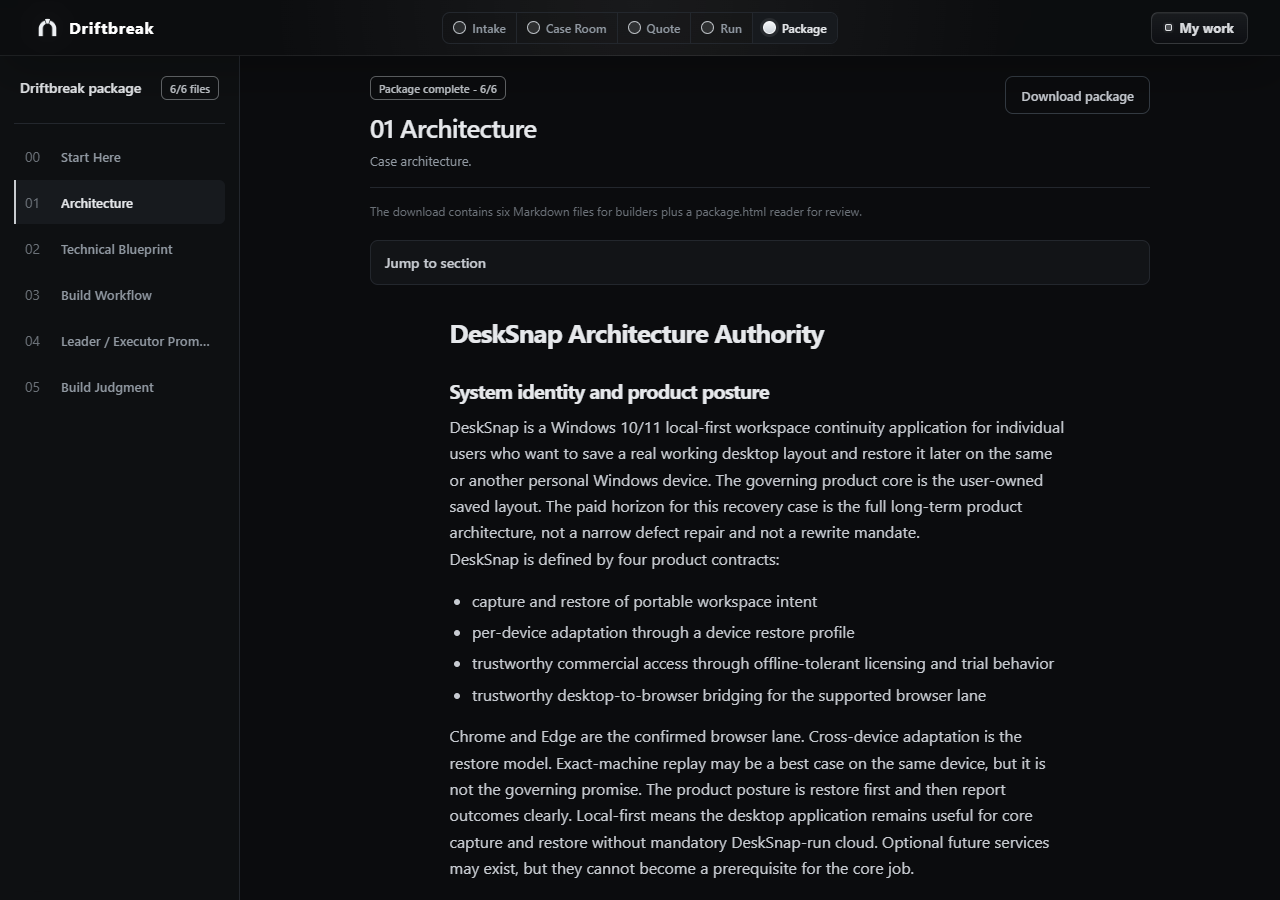Open 01 Architecture file in sidebar
This screenshot has height=900, width=1280.
pos(119,203)
